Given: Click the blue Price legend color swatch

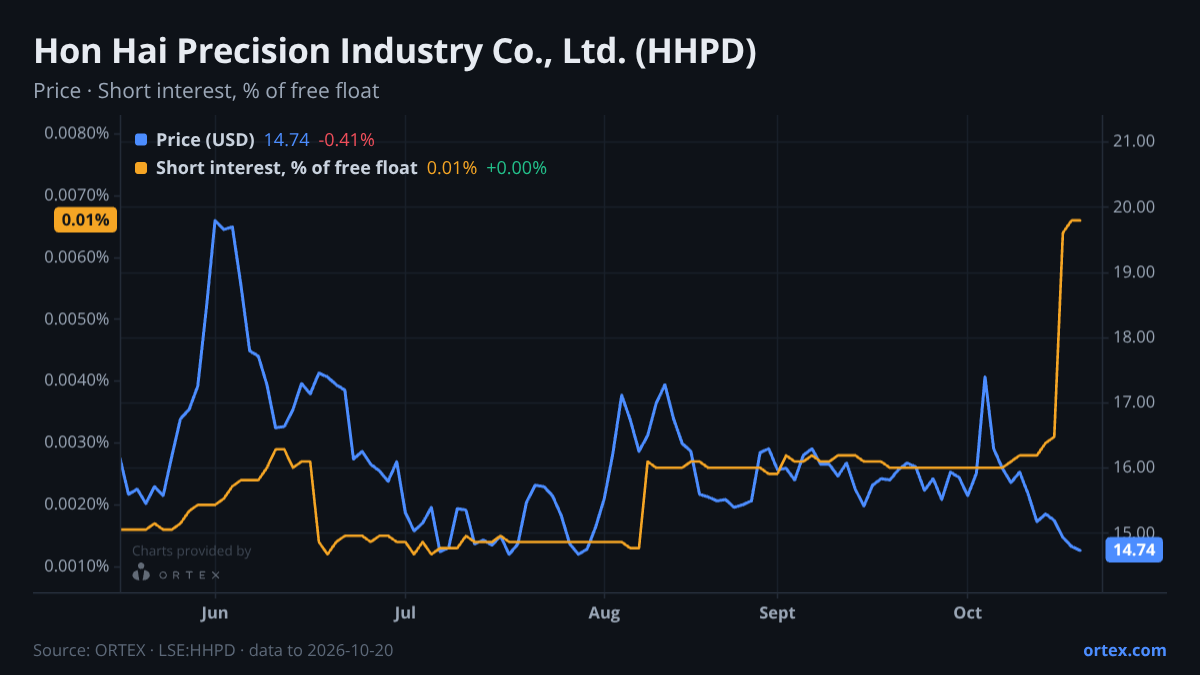Looking at the screenshot, I should point(140,140).
